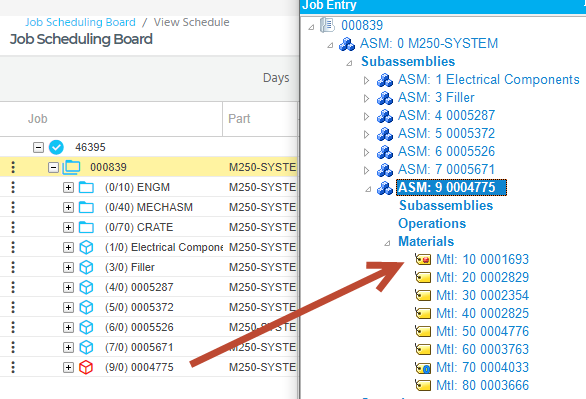Select Operations under ASM: 9 0004775

(x=432, y=223)
